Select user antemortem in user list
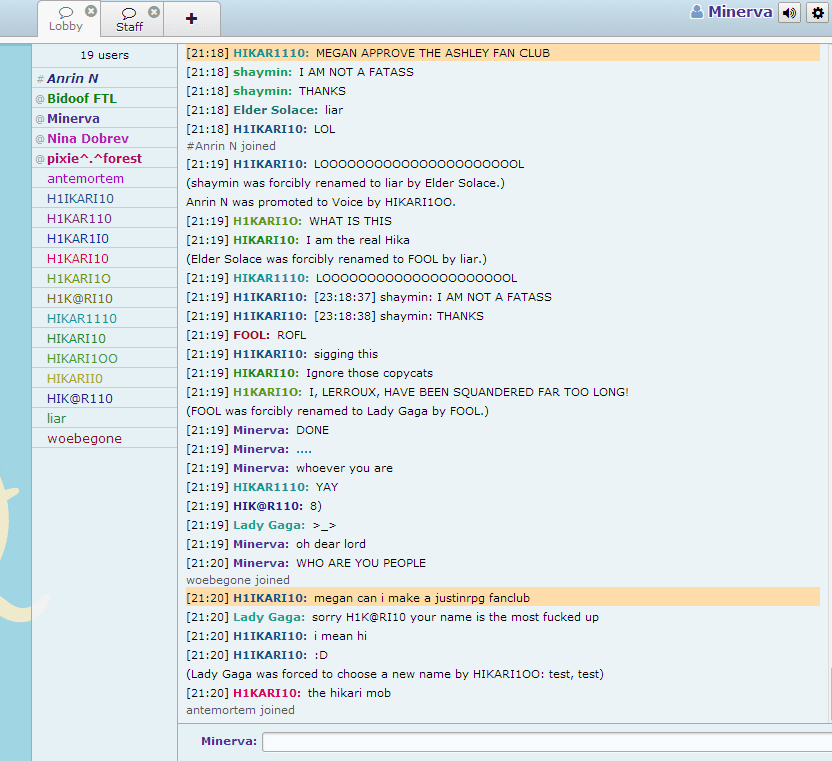This screenshot has width=832, height=761. 105,178
